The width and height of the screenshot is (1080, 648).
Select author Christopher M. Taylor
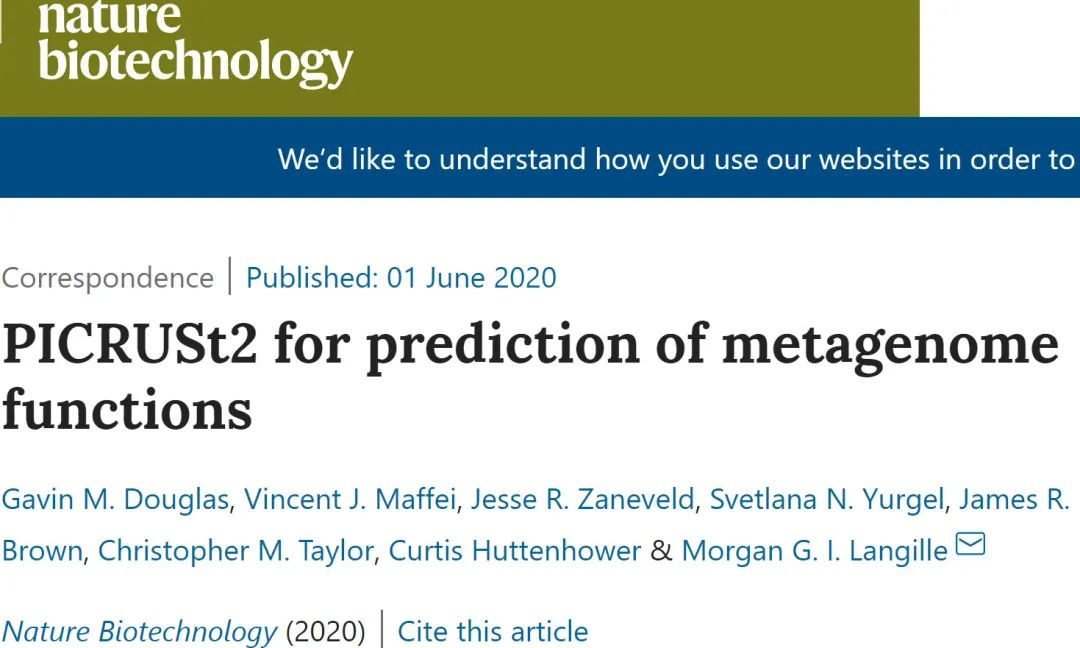tap(235, 550)
